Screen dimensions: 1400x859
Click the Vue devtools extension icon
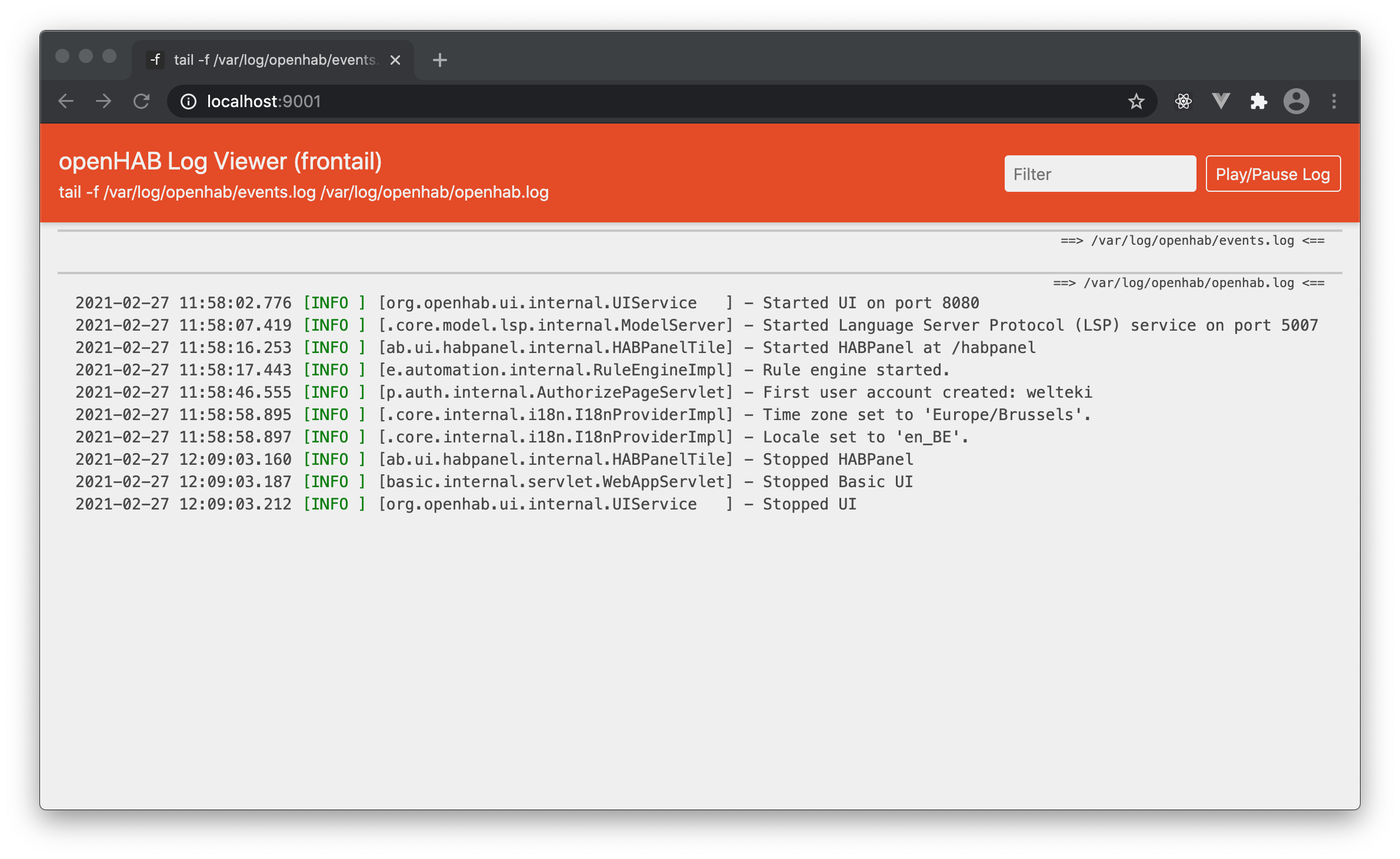tap(1221, 101)
